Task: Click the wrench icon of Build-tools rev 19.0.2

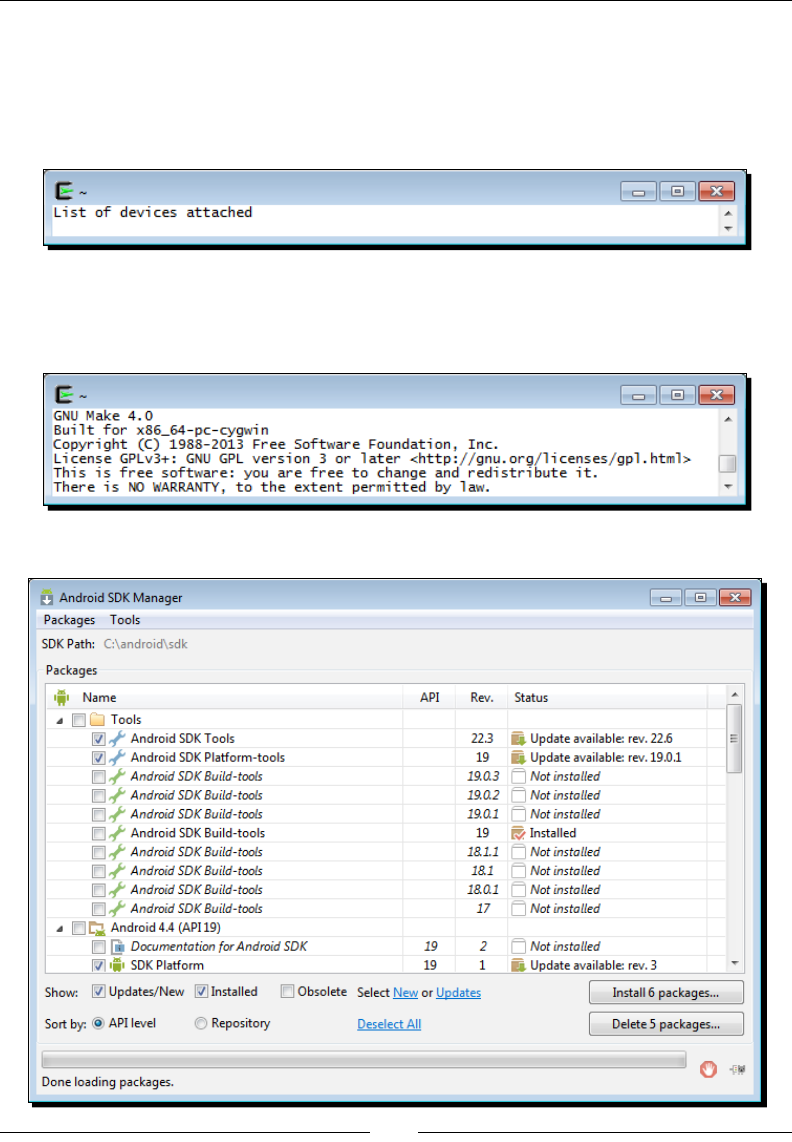Action: (x=117, y=795)
